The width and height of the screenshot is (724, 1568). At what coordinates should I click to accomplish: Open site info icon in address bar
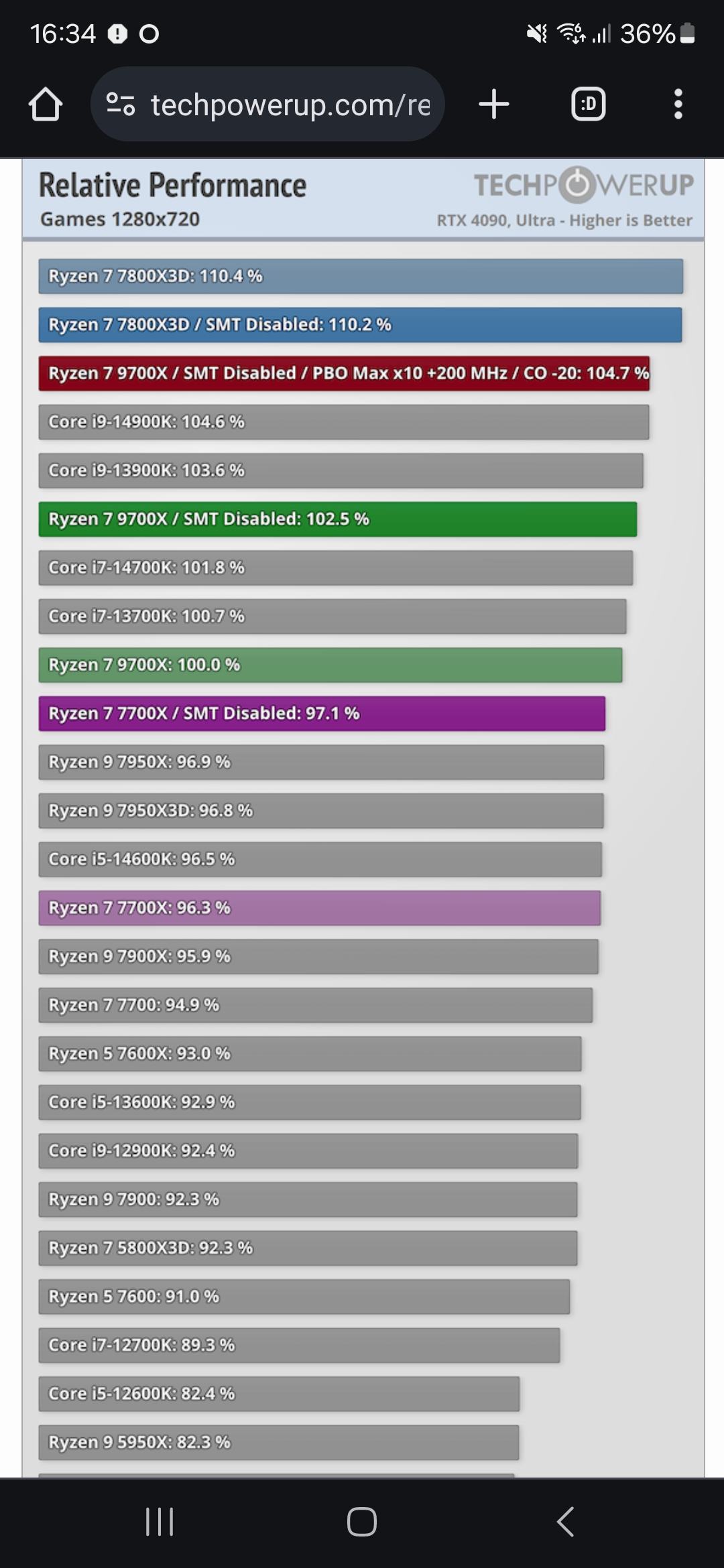121,105
